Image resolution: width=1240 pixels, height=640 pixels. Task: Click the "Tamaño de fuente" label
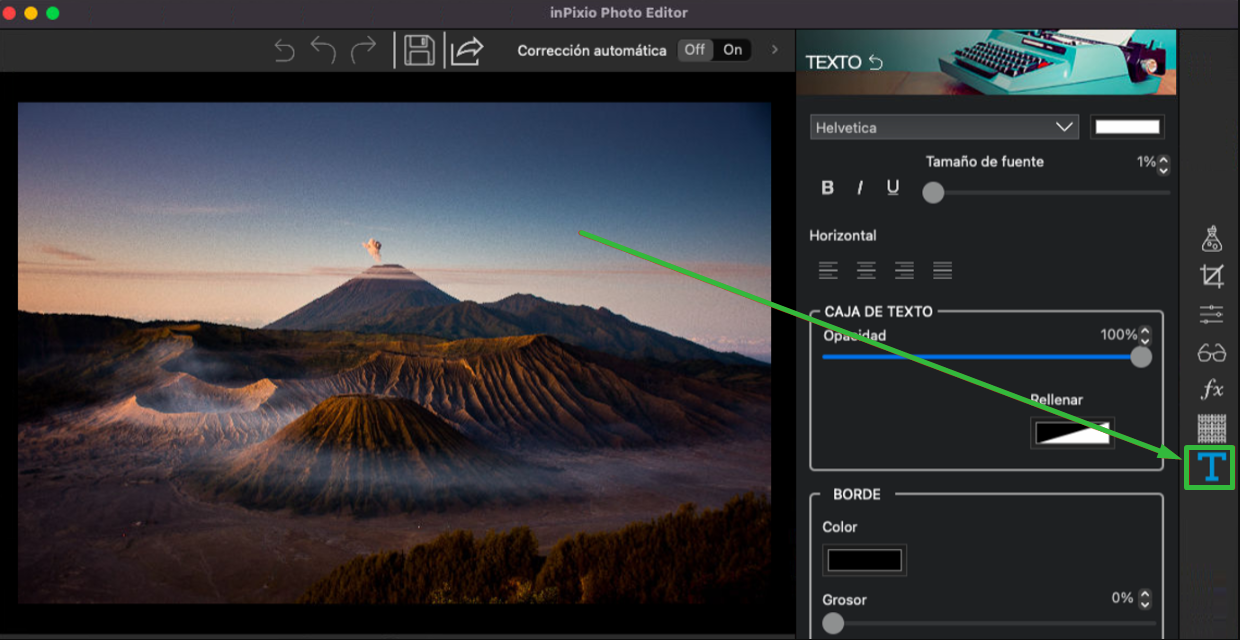(985, 161)
